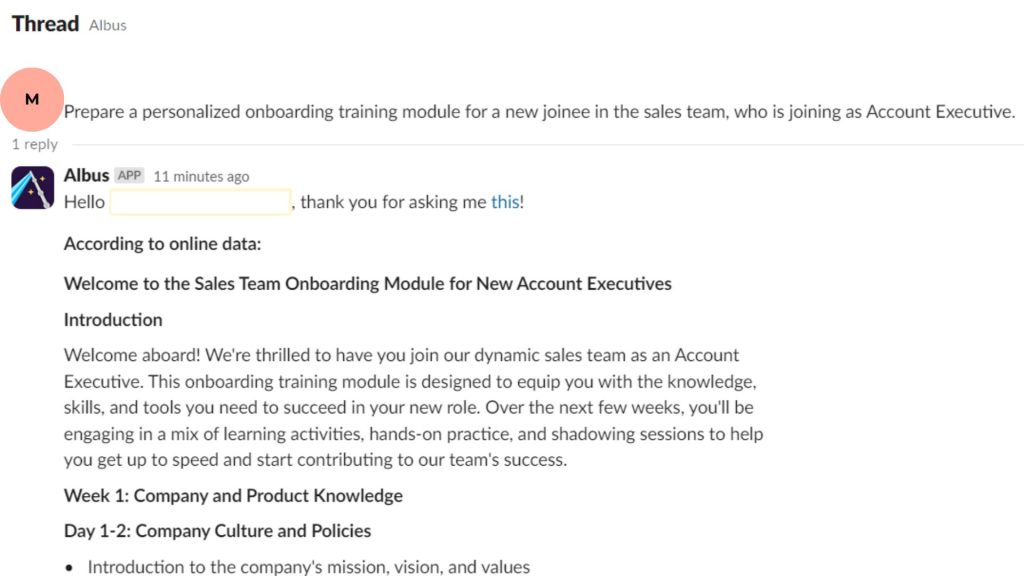Screen dimensions: 1024x576
Task: Click the APP badge next to Albus
Action: pos(129,176)
